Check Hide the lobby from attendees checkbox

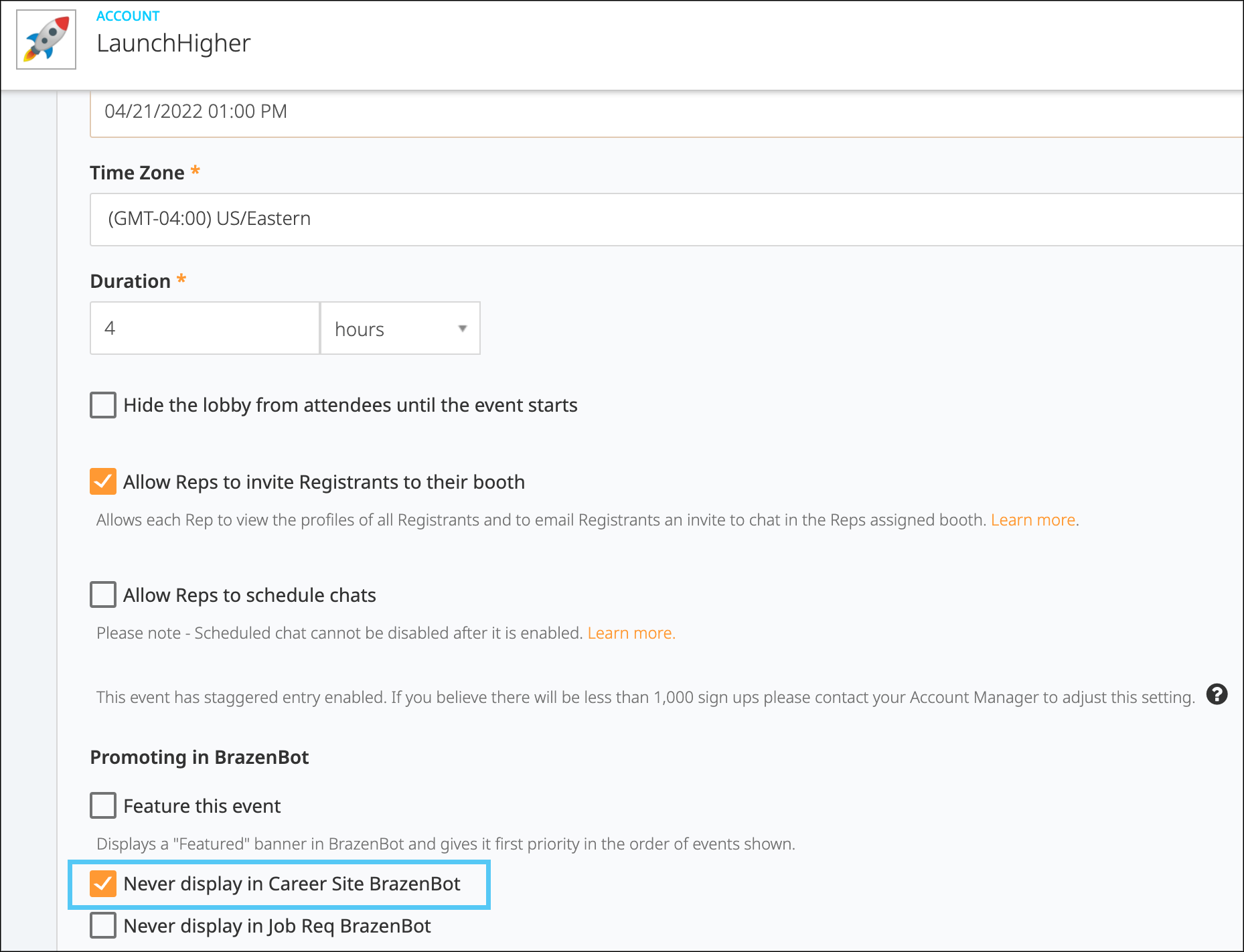(x=103, y=405)
